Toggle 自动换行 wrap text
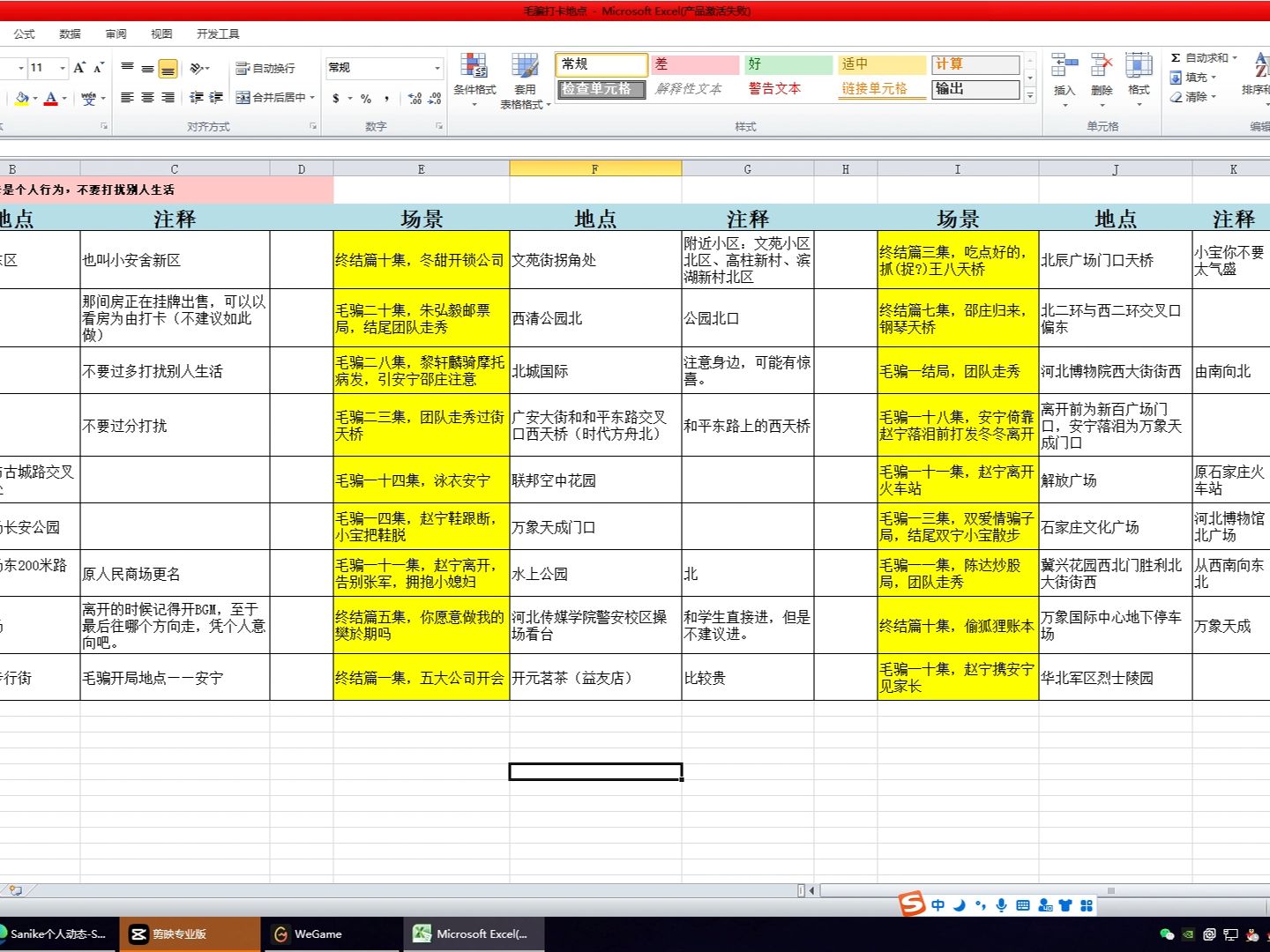The width and height of the screenshot is (1270, 952). point(265,68)
